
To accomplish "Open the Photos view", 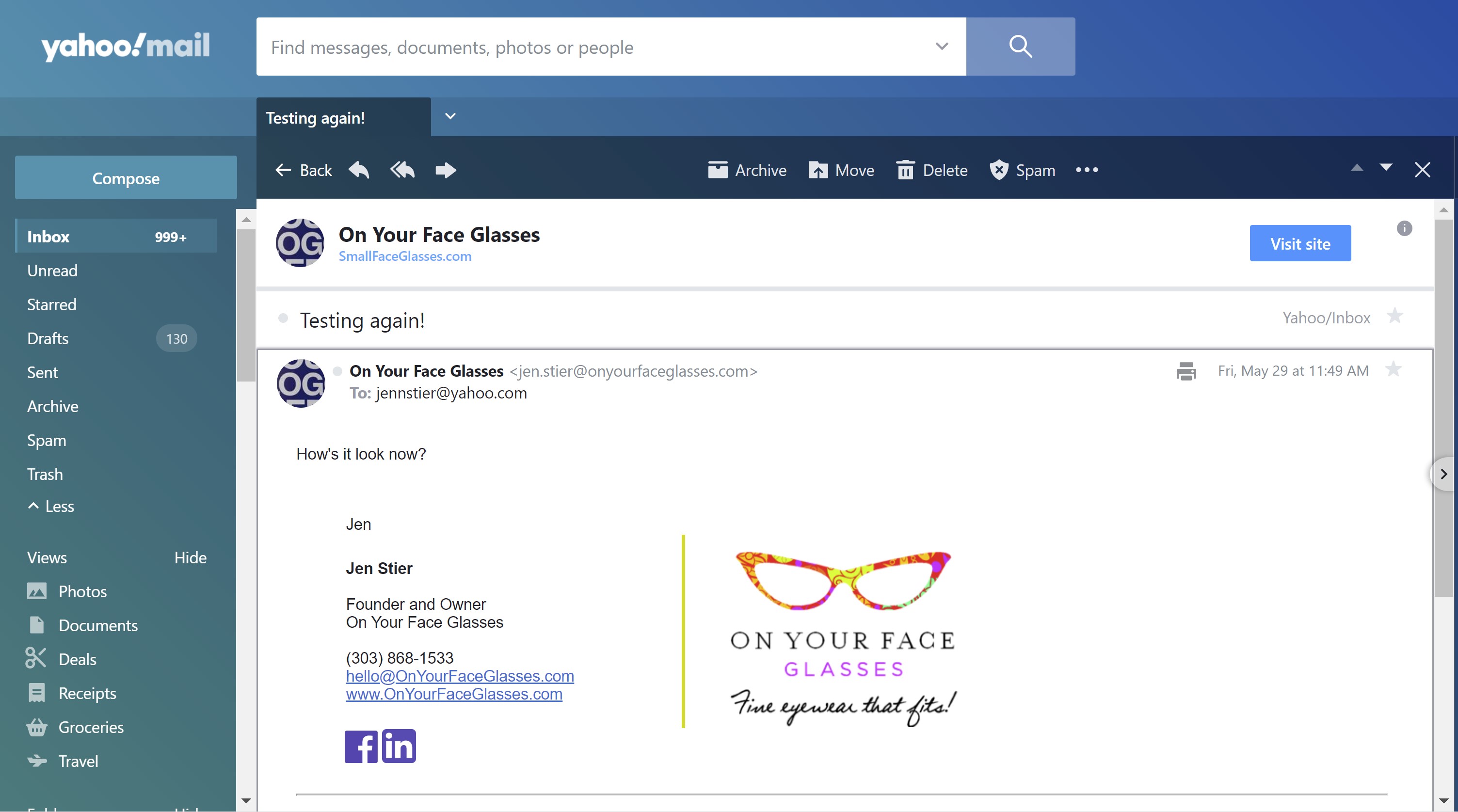I will pos(67,591).
